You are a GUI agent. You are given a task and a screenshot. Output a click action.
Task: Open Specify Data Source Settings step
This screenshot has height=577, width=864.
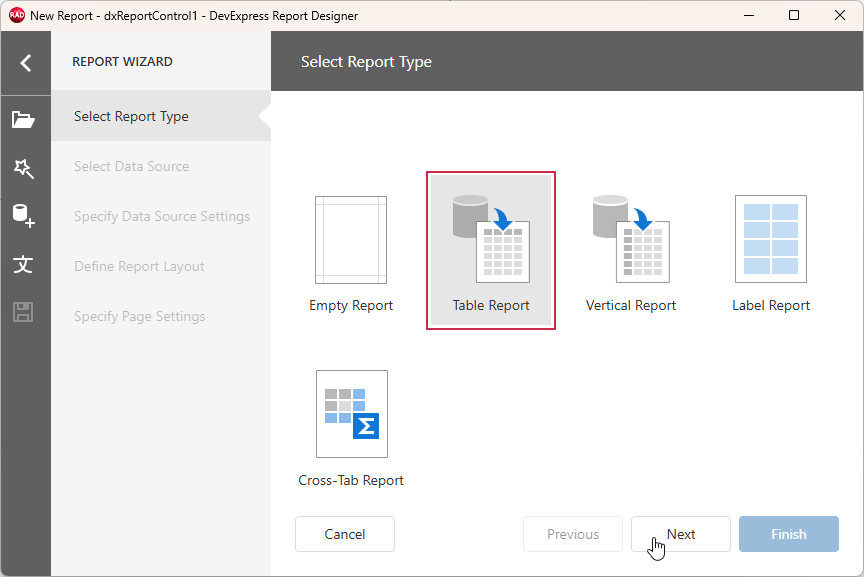point(161,217)
